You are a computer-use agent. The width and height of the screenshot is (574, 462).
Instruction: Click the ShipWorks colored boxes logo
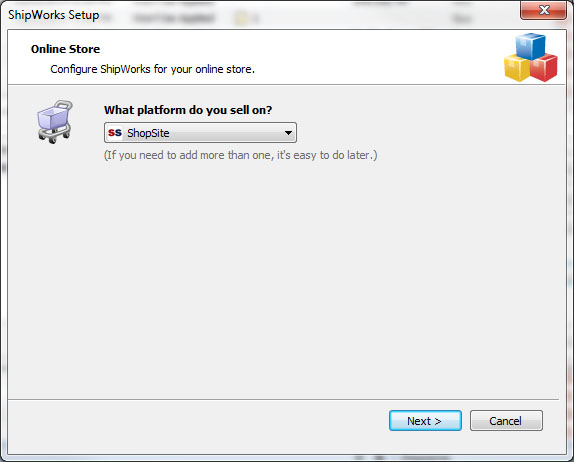click(x=531, y=57)
